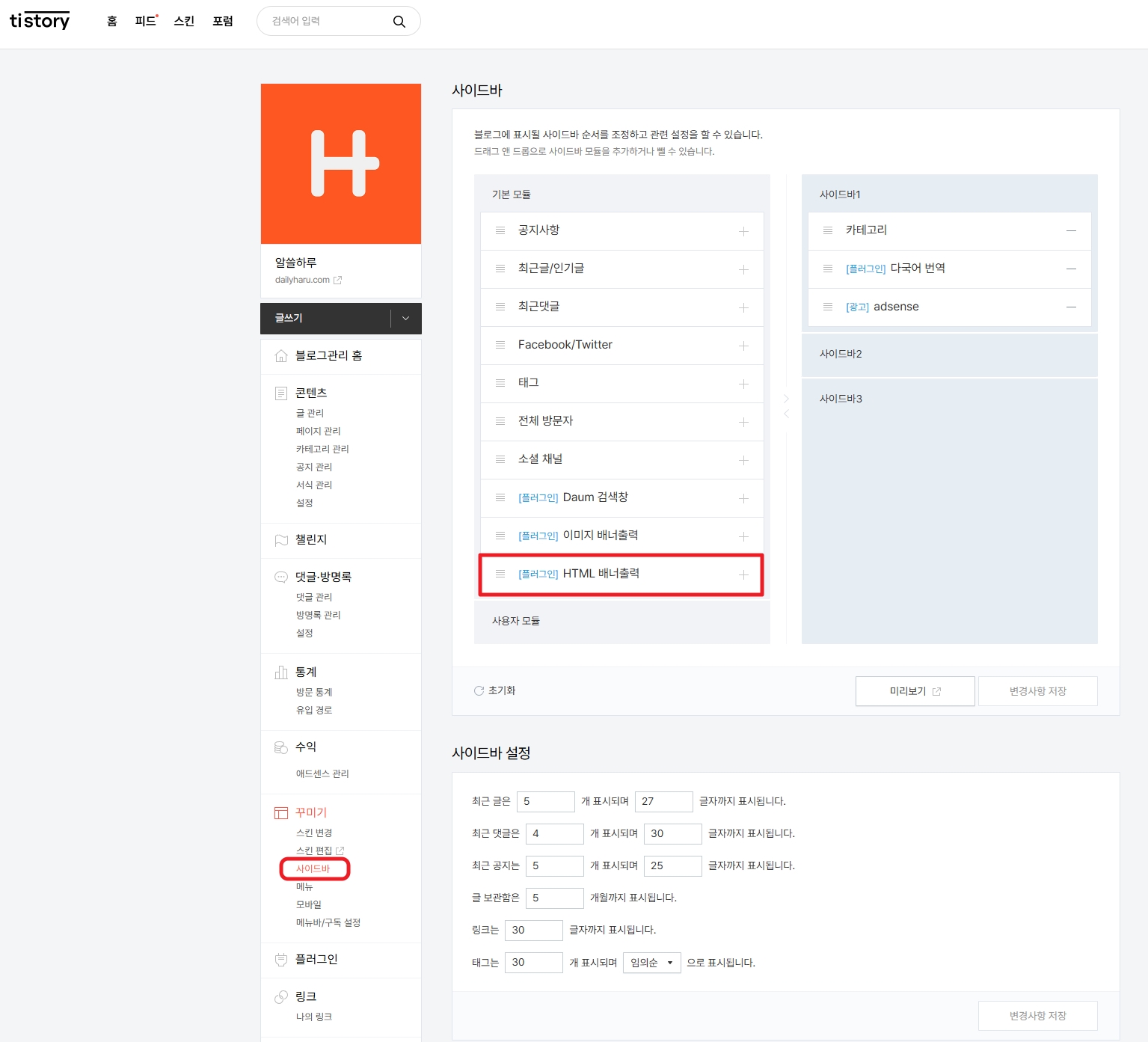Click the orange H blog profile image

pos(341,164)
